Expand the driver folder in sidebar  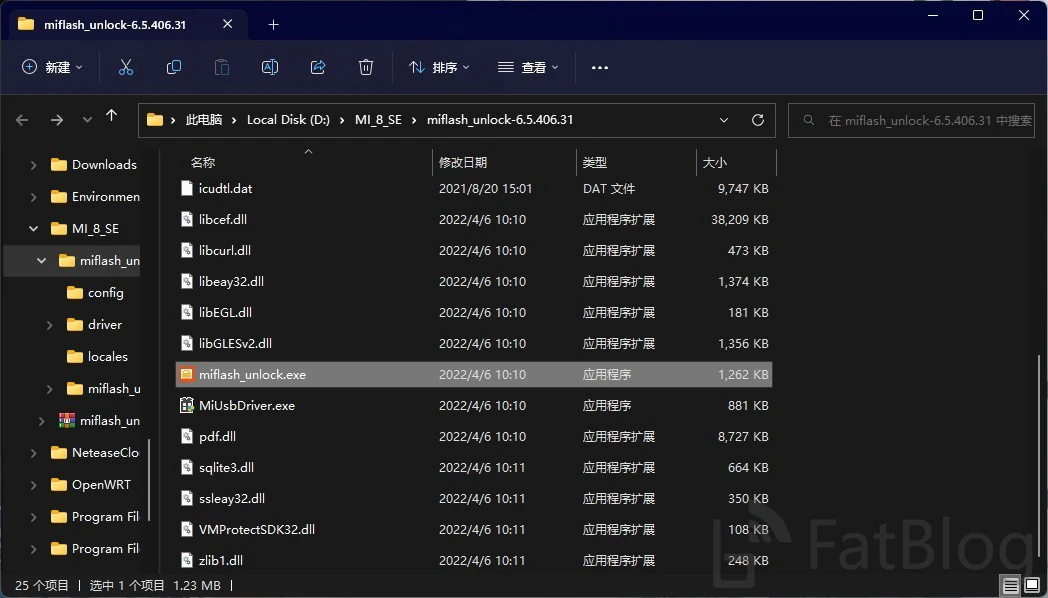pos(49,325)
